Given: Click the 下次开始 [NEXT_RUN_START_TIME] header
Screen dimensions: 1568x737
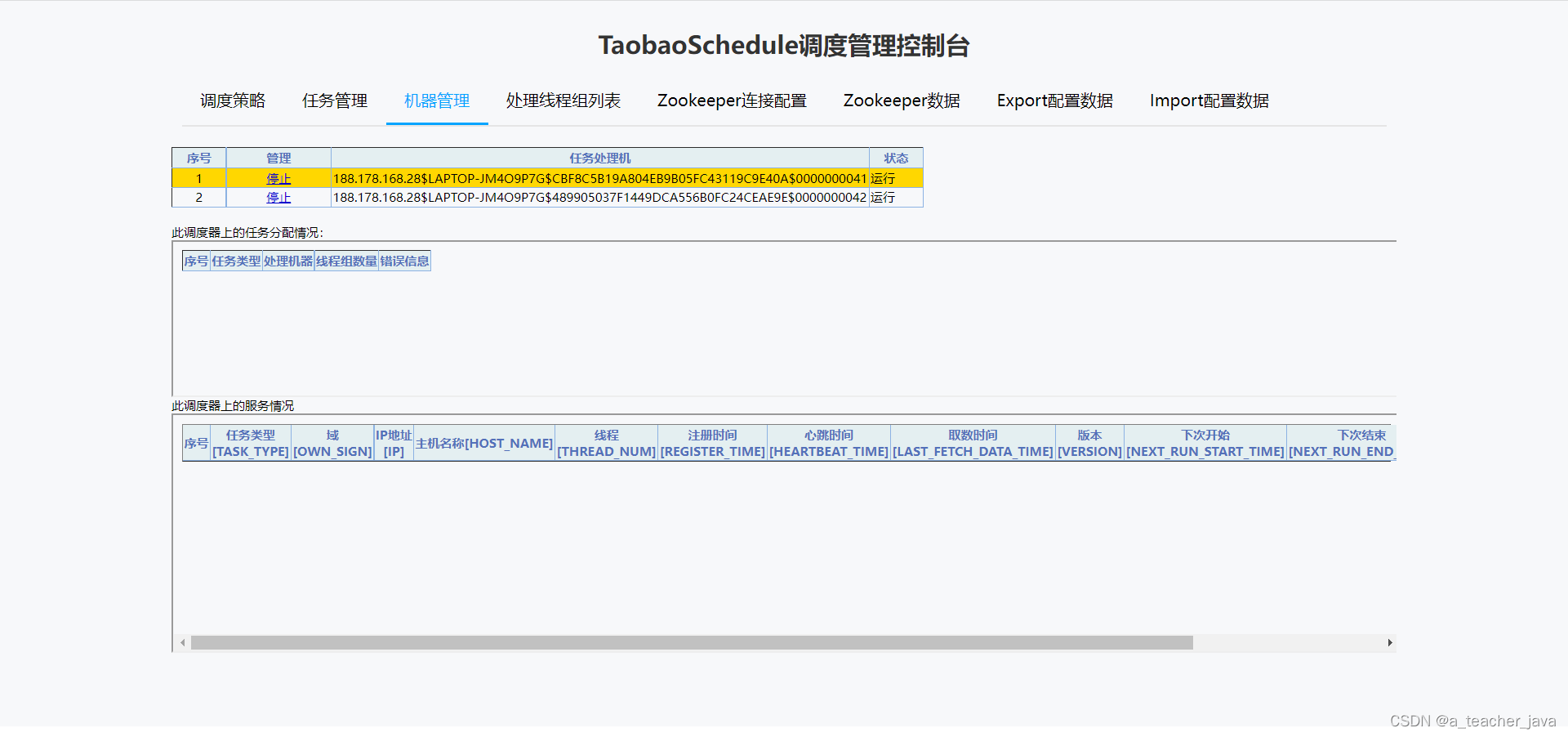Looking at the screenshot, I should click(1205, 443).
